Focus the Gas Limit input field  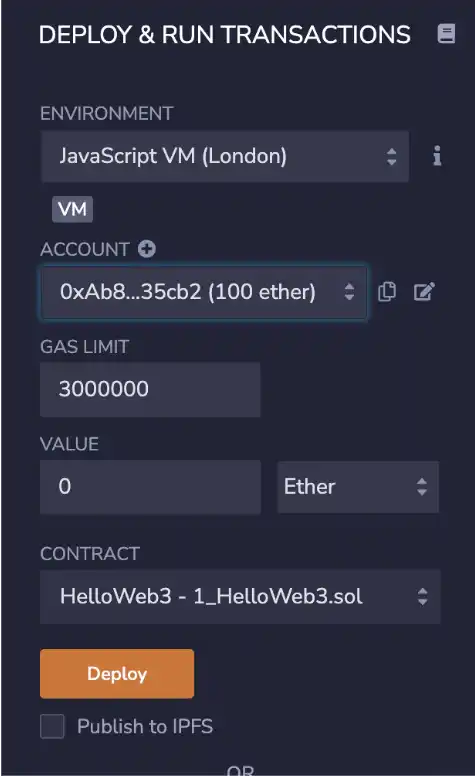tap(150, 389)
